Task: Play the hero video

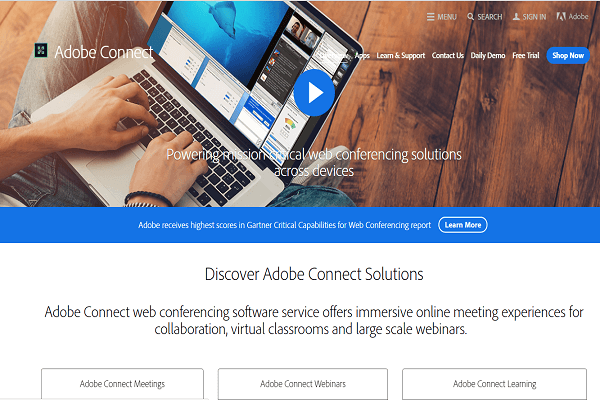Action: point(314,93)
